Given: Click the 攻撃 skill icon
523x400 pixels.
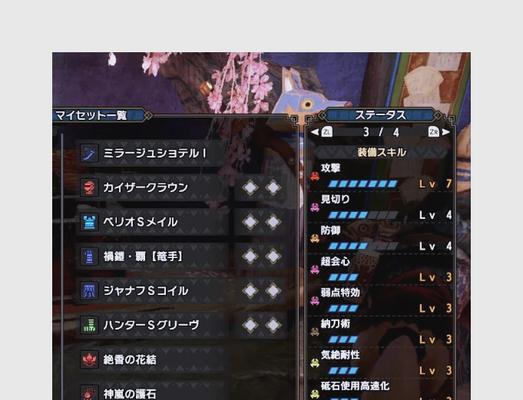Looking at the screenshot, I should (315, 176).
